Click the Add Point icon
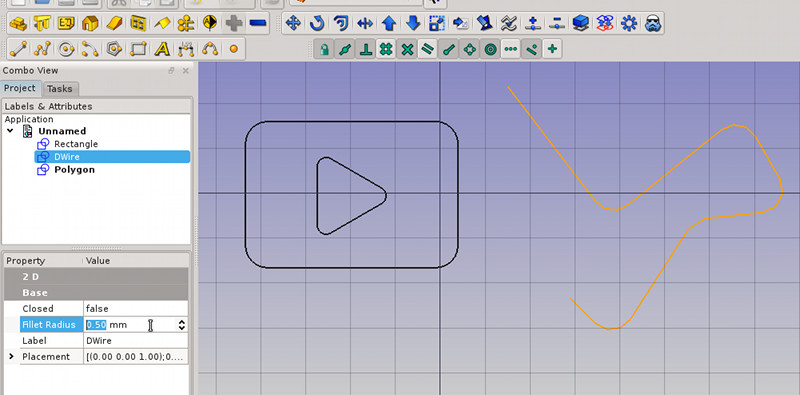Screen dimensions: 800x395 pos(533,23)
